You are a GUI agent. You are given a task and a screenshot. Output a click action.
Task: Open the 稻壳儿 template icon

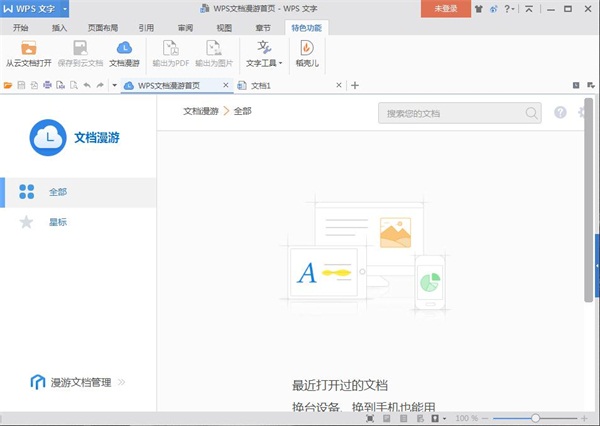(307, 48)
